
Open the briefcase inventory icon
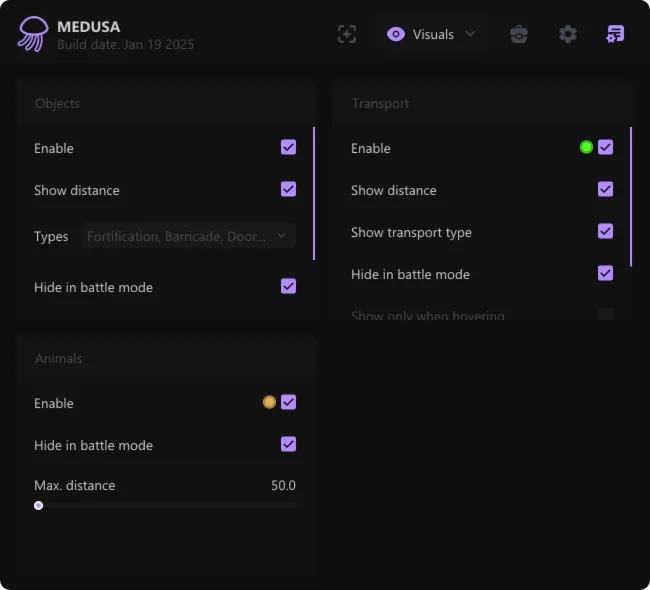point(518,34)
